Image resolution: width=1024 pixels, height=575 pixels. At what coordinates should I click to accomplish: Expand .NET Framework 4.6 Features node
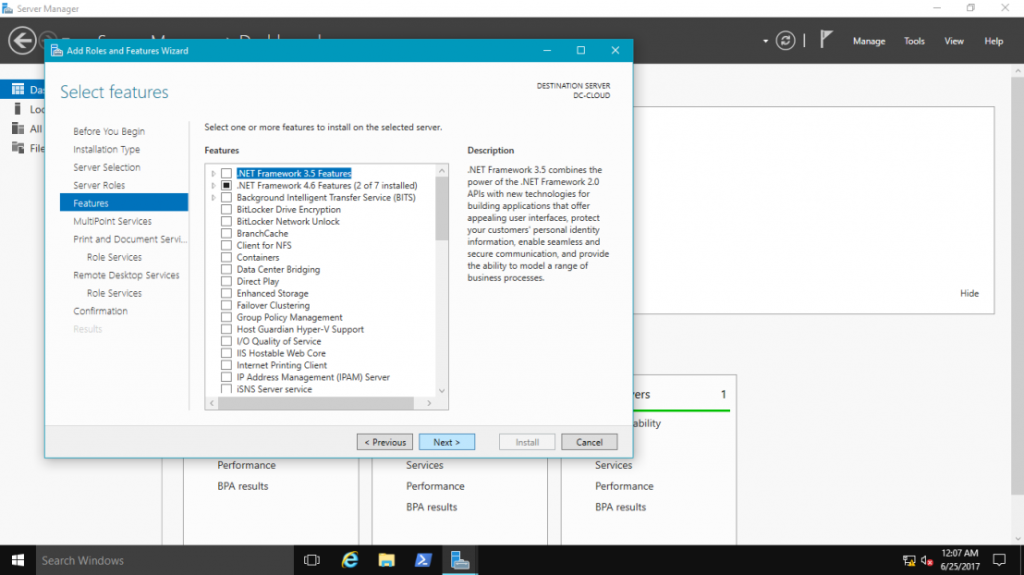click(x=213, y=186)
